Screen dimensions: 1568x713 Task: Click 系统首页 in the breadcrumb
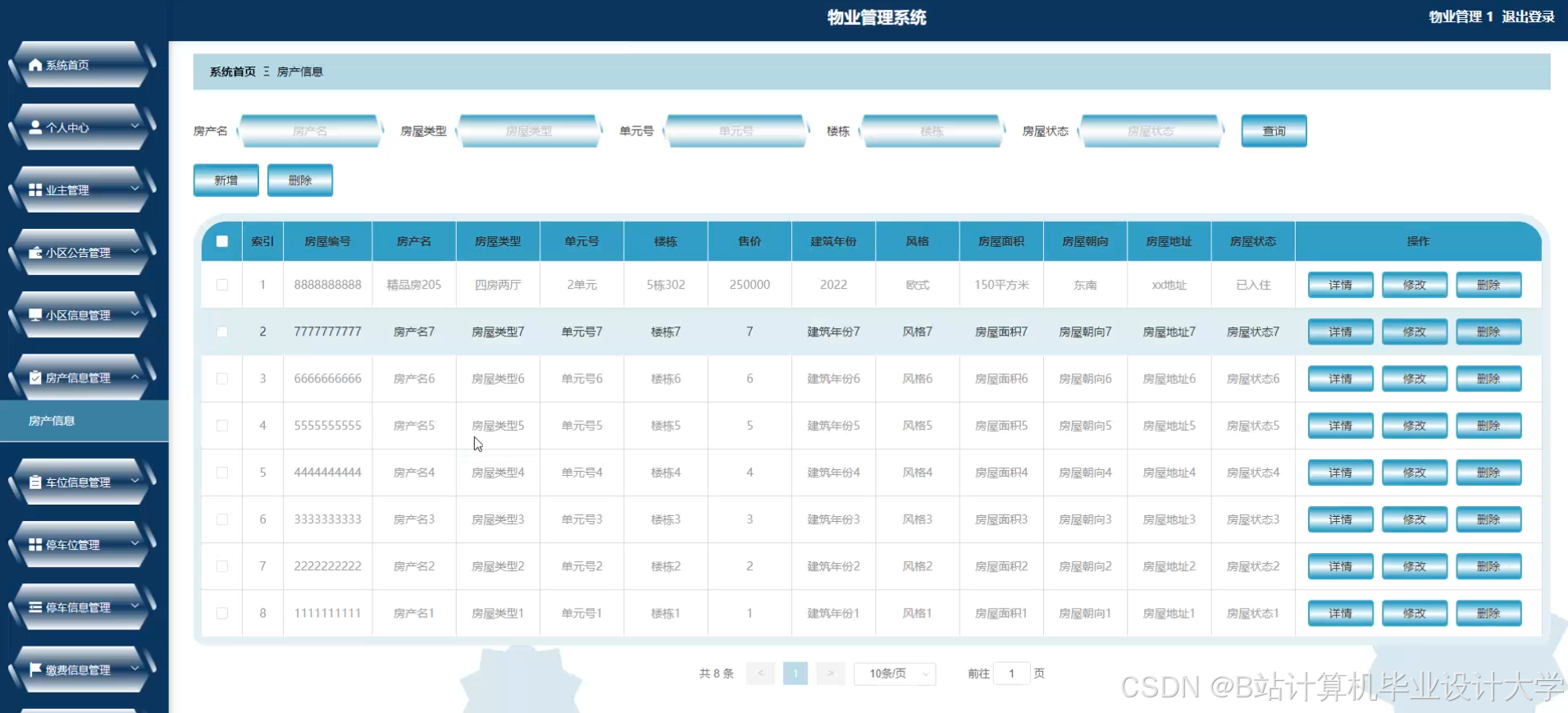click(232, 72)
